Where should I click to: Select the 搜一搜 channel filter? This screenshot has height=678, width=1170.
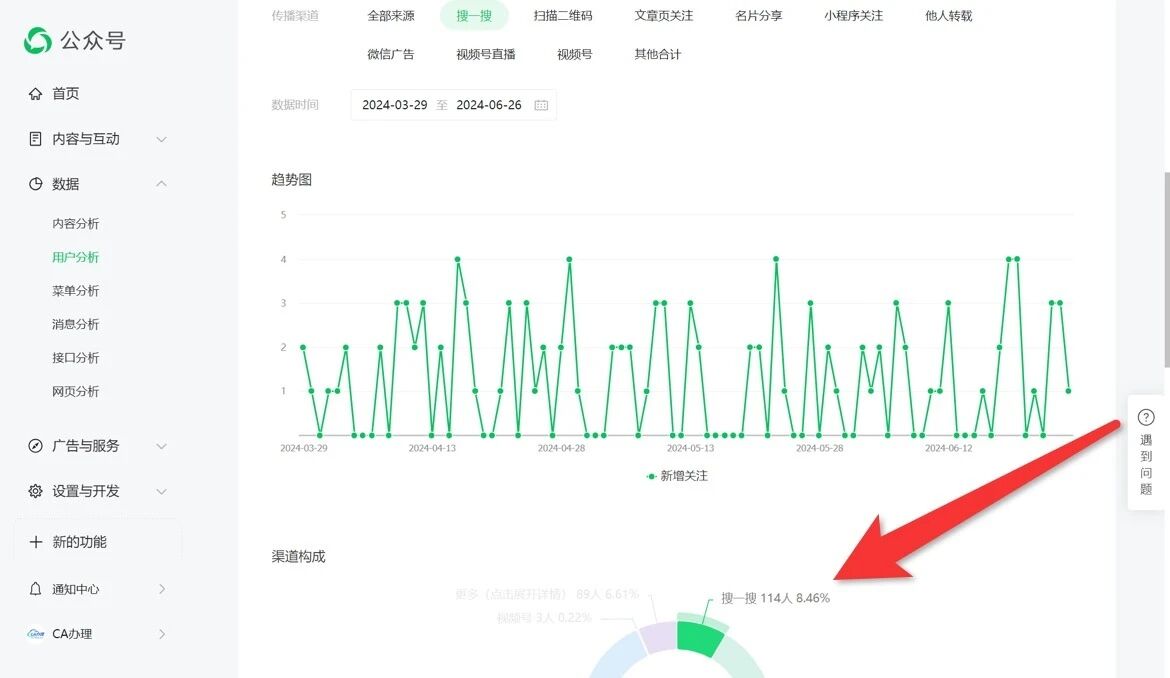click(474, 16)
